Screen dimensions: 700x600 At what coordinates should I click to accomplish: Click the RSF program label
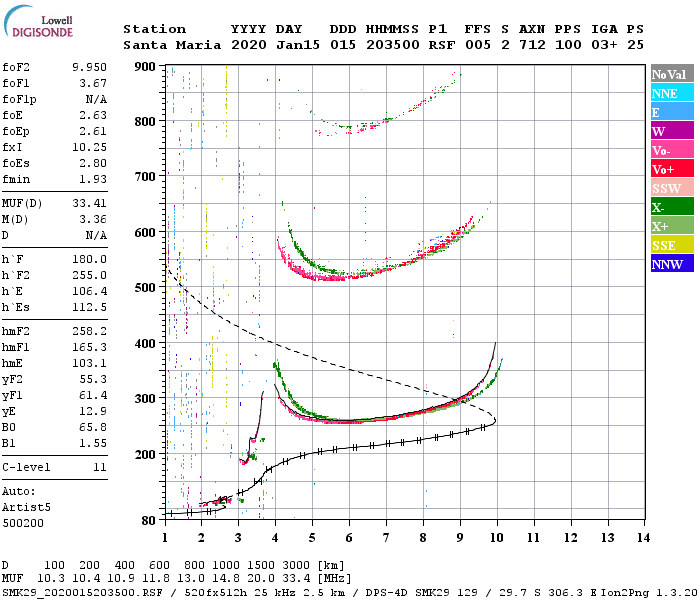point(442,45)
